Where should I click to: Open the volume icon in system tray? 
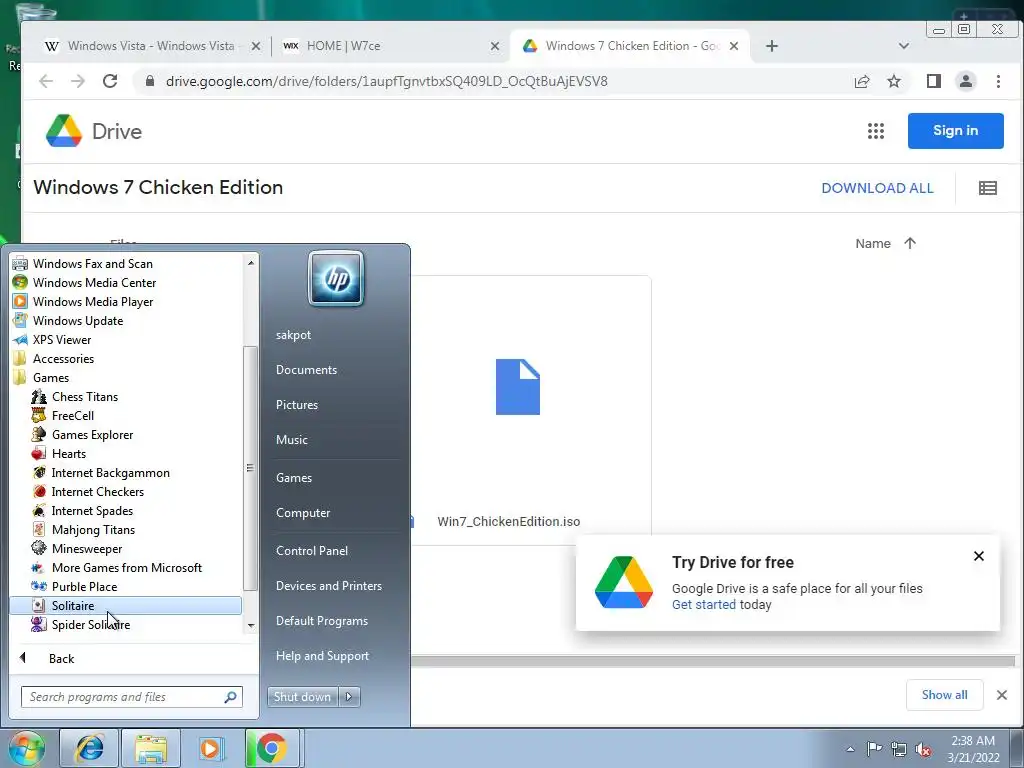click(x=923, y=749)
